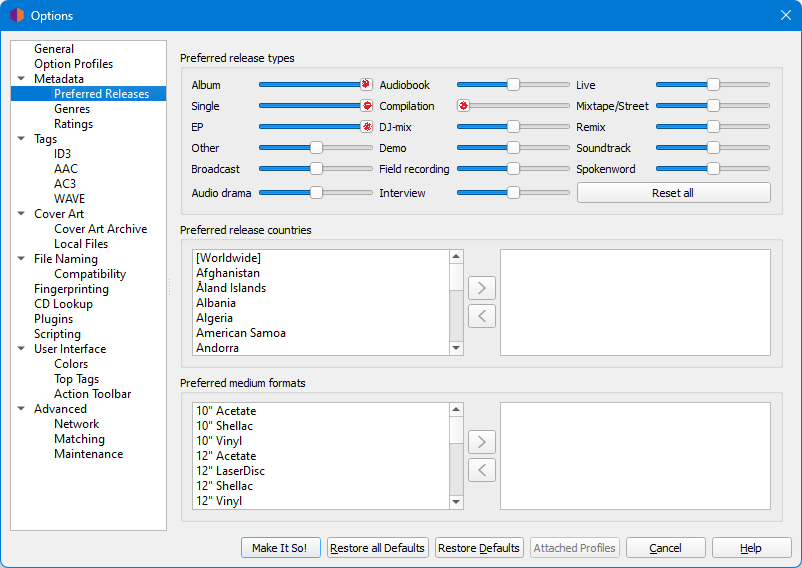Click the Album slider handle
Screen dimensions: 802x568
tap(366, 84)
